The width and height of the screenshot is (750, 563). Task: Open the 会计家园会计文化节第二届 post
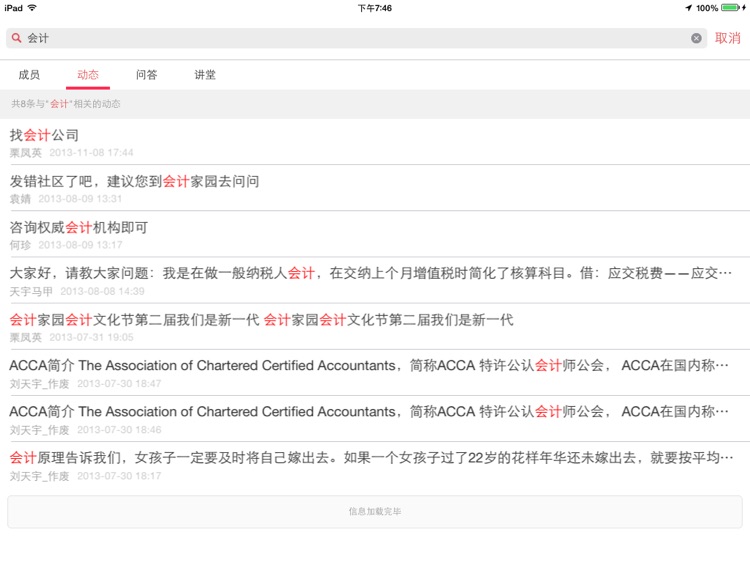pos(375,327)
